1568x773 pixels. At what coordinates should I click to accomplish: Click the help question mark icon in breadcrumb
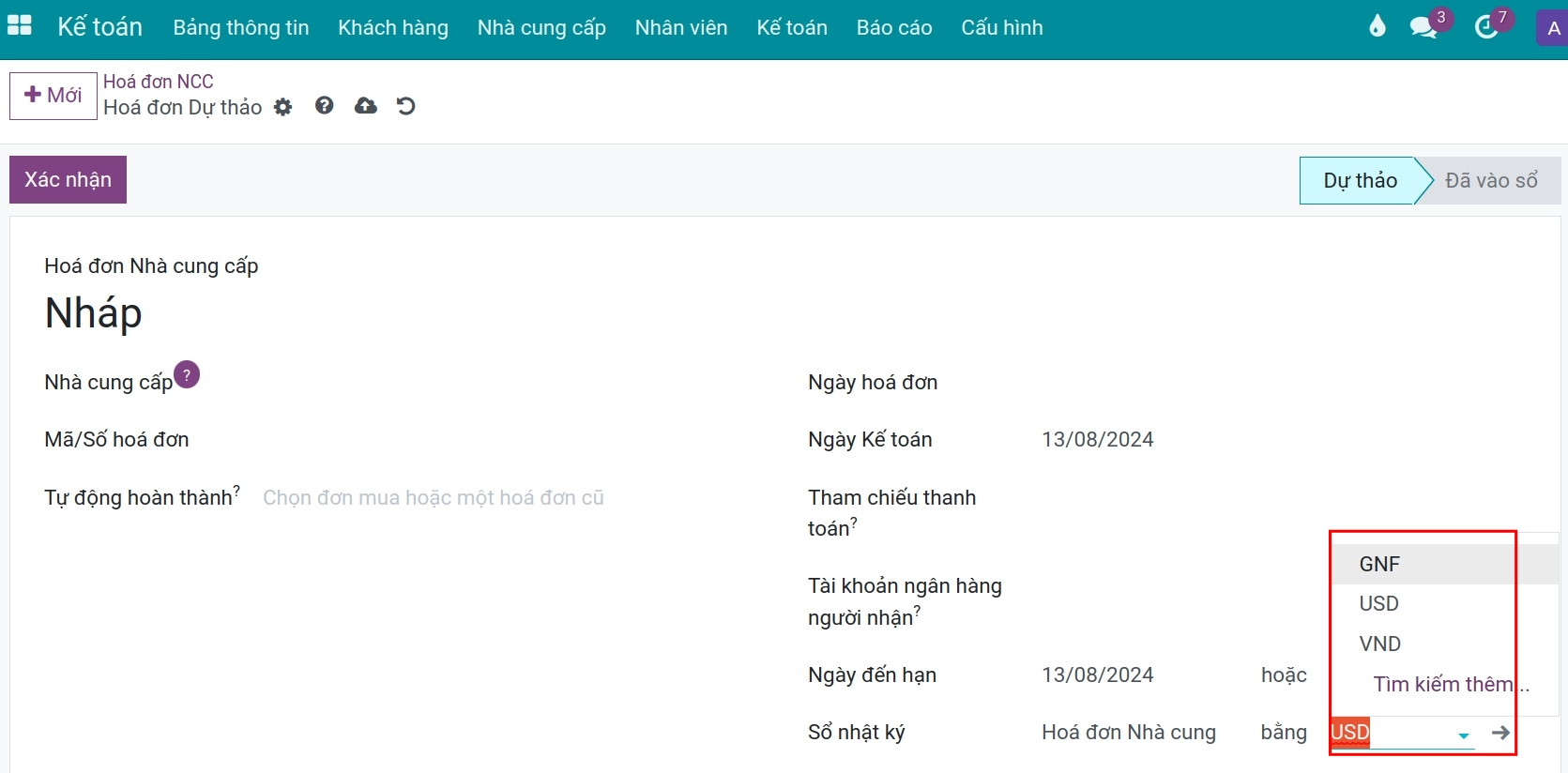[x=325, y=106]
